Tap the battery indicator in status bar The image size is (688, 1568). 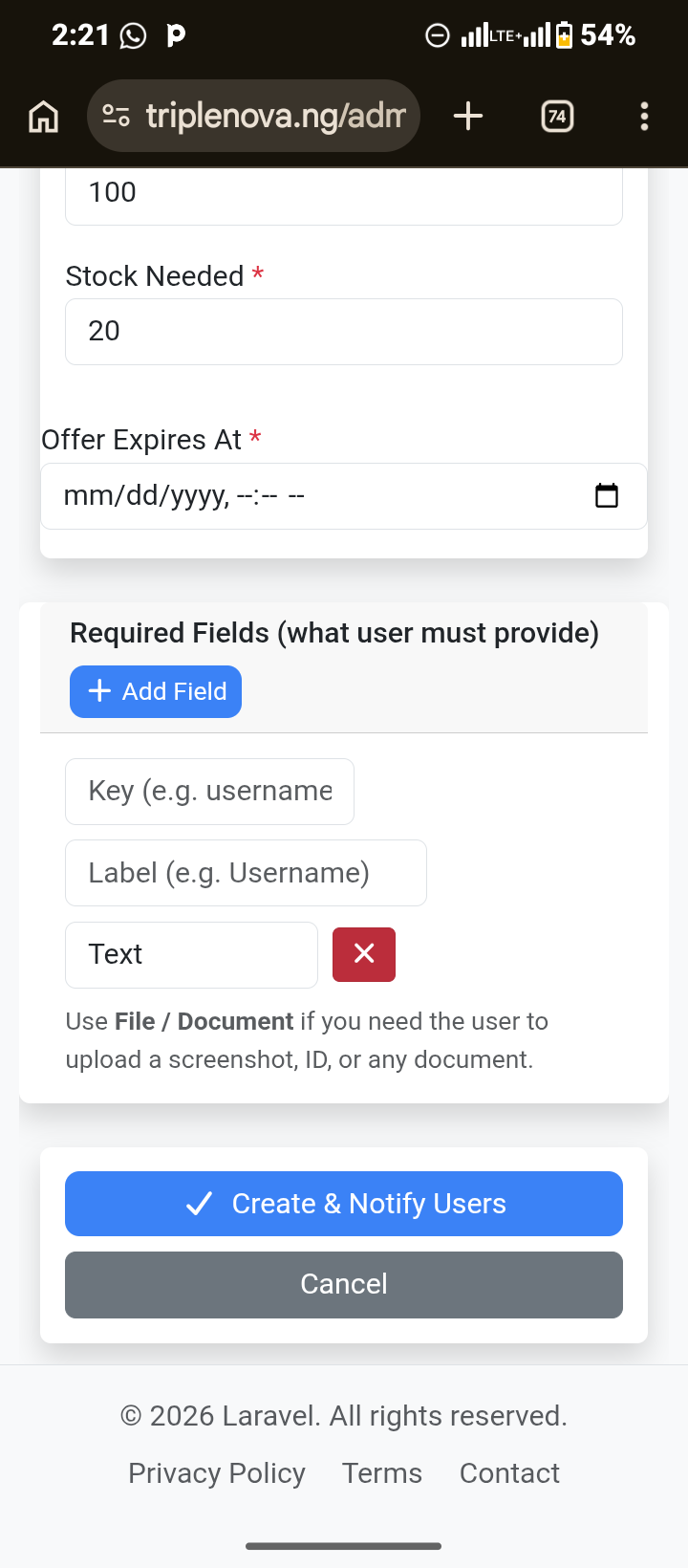click(x=564, y=35)
